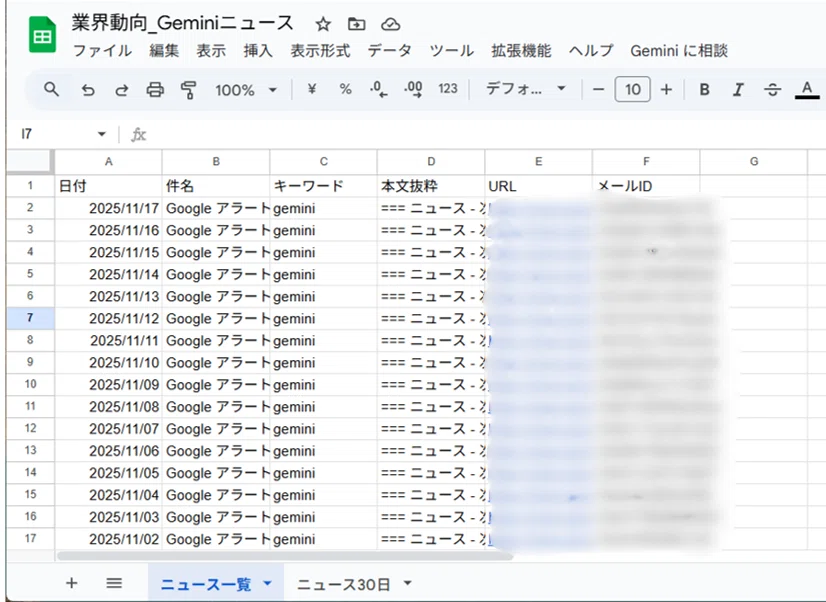This screenshot has height=602, width=826.
Task: Open the 拡張機能 menu
Action: pyautogui.click(x=521, y=51)
